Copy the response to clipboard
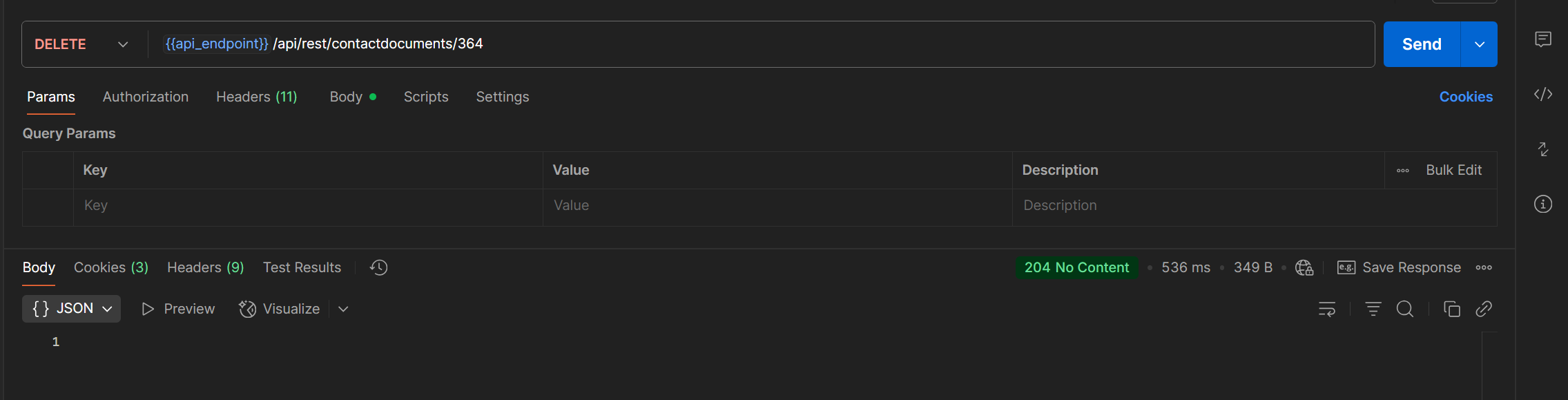 [1452, 309]
